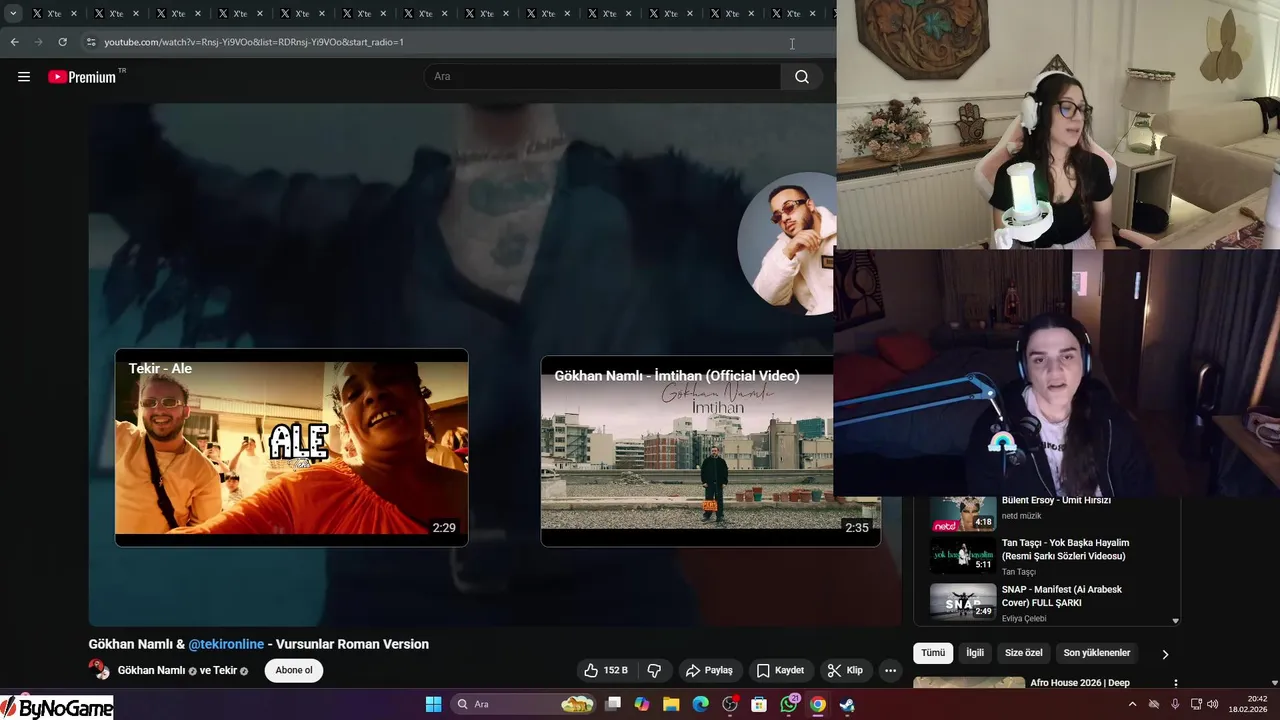Open Microsoft Store from the taskbar

(x=759, y=704)
